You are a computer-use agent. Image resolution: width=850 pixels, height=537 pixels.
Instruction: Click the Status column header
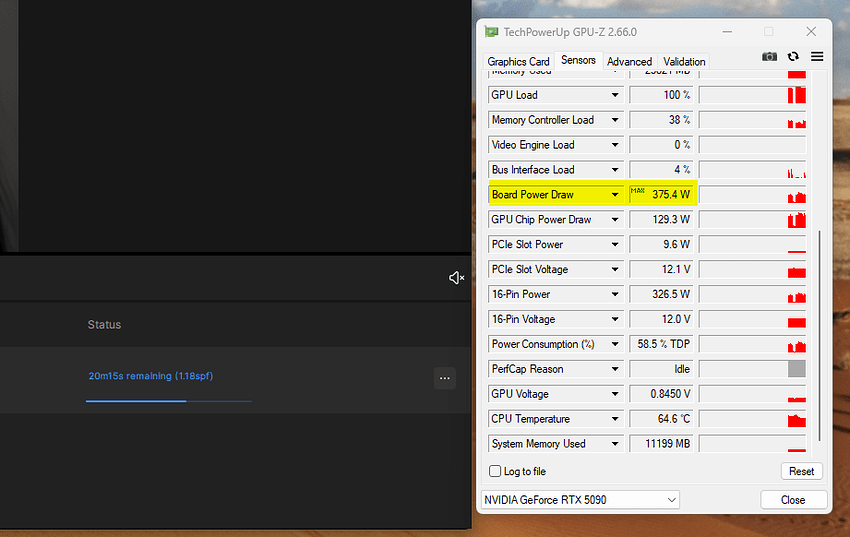point(104,325)
